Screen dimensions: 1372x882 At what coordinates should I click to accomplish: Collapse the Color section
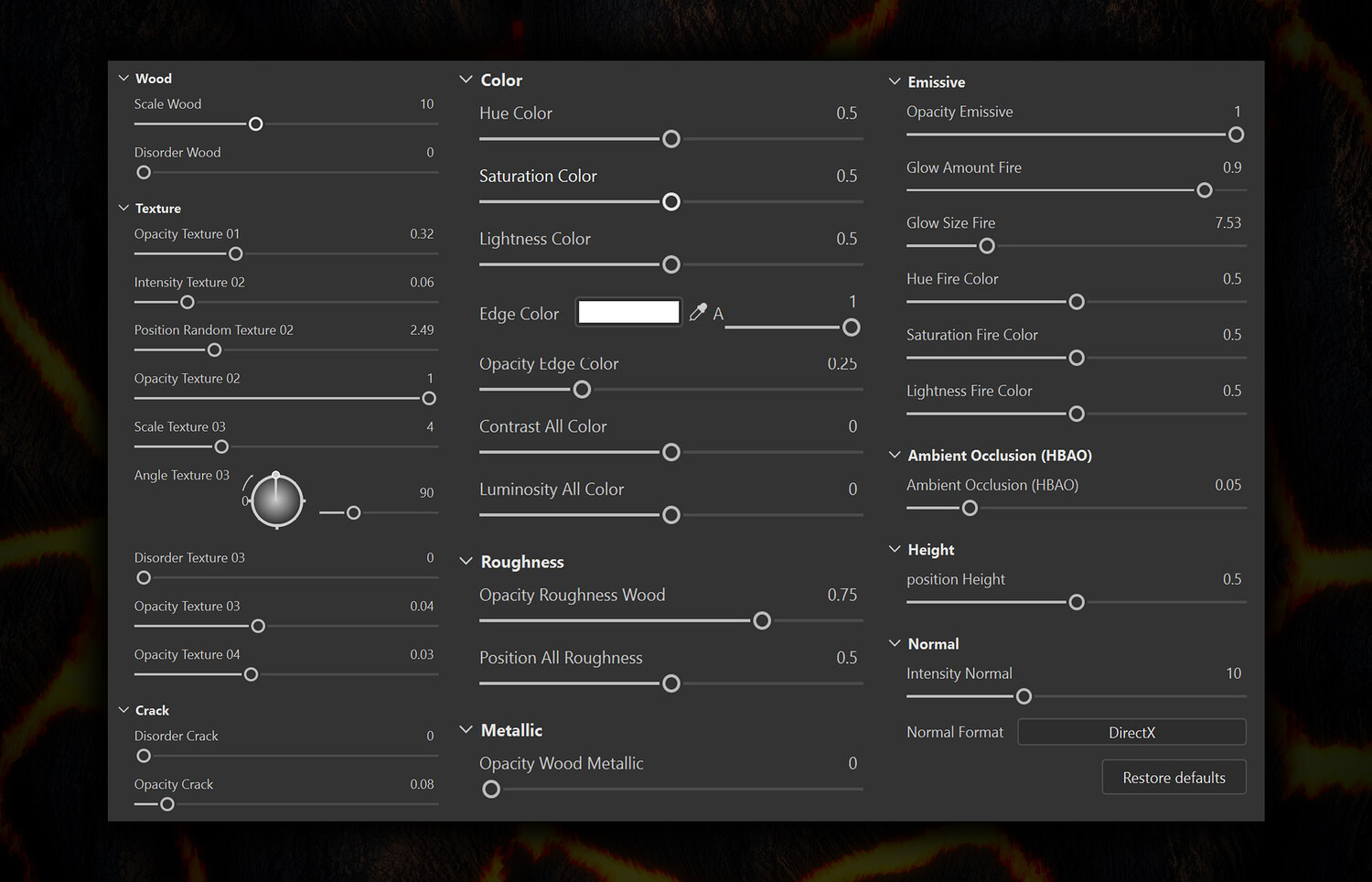[x=466, y=81]
